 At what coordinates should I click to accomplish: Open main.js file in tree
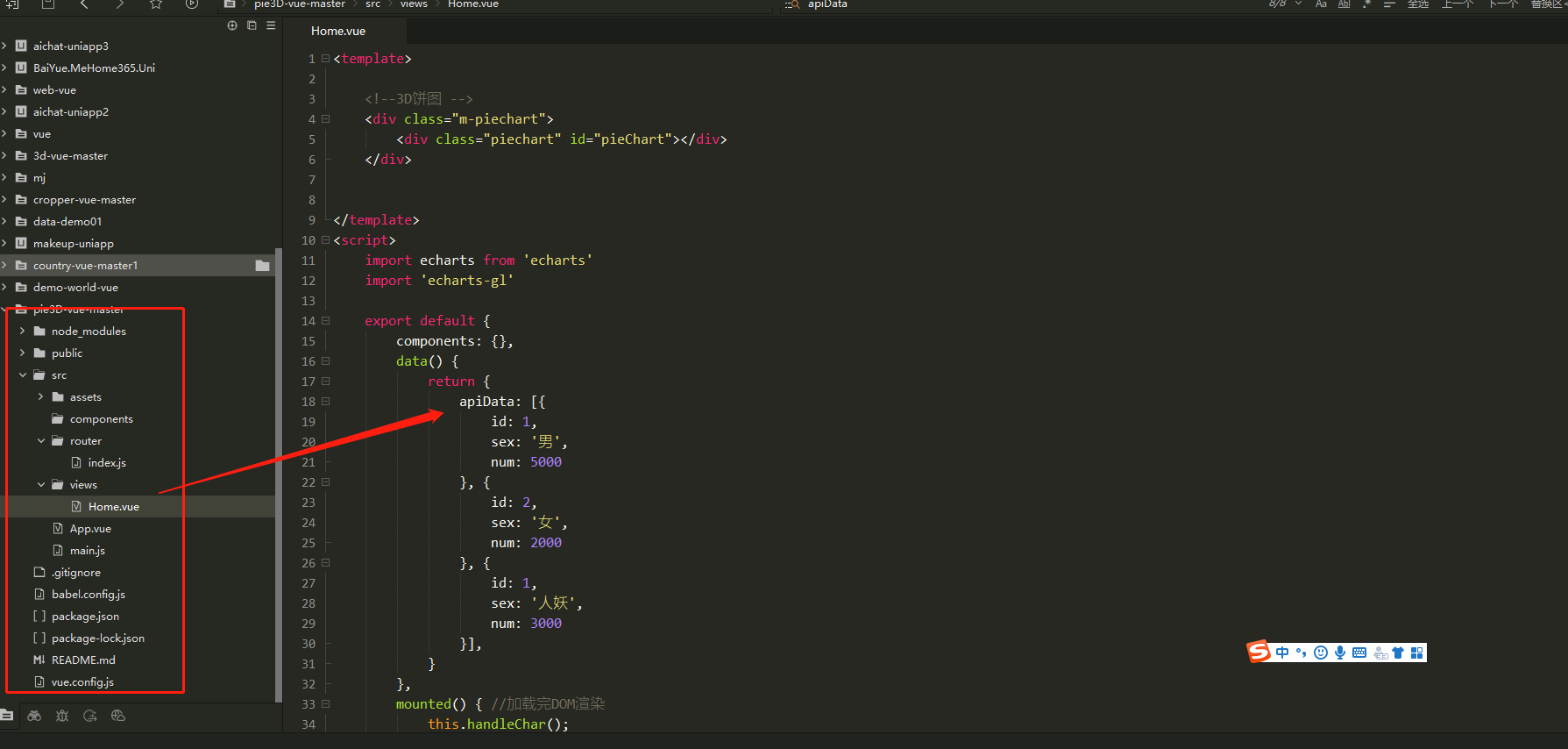88,550
